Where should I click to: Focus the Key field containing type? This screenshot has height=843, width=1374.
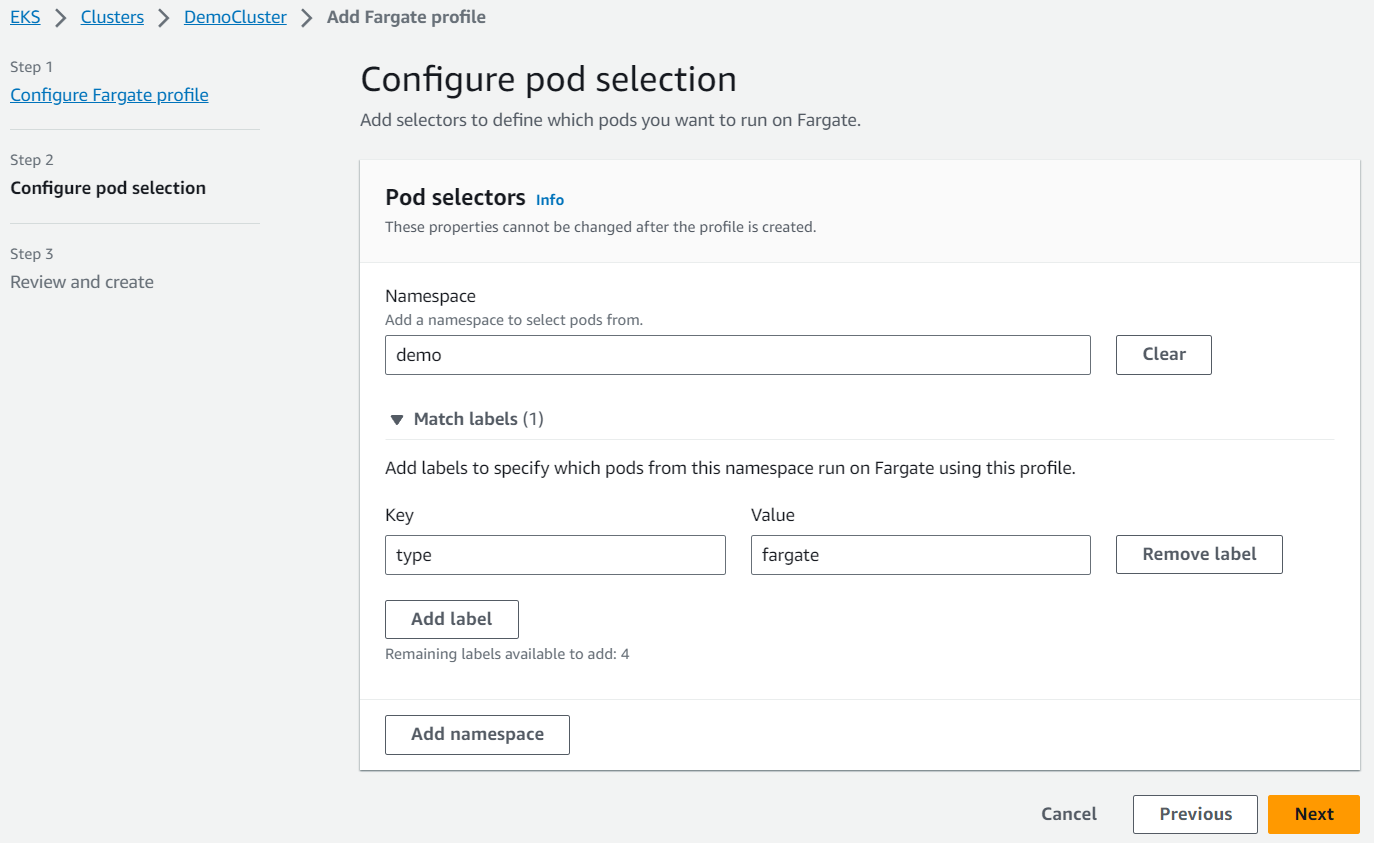point(555,555)
